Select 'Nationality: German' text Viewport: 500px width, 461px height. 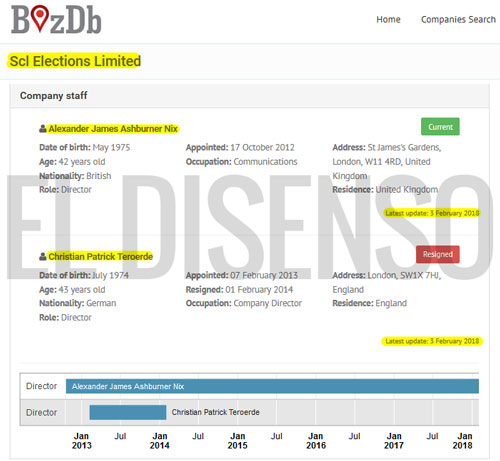click(78, 303)
